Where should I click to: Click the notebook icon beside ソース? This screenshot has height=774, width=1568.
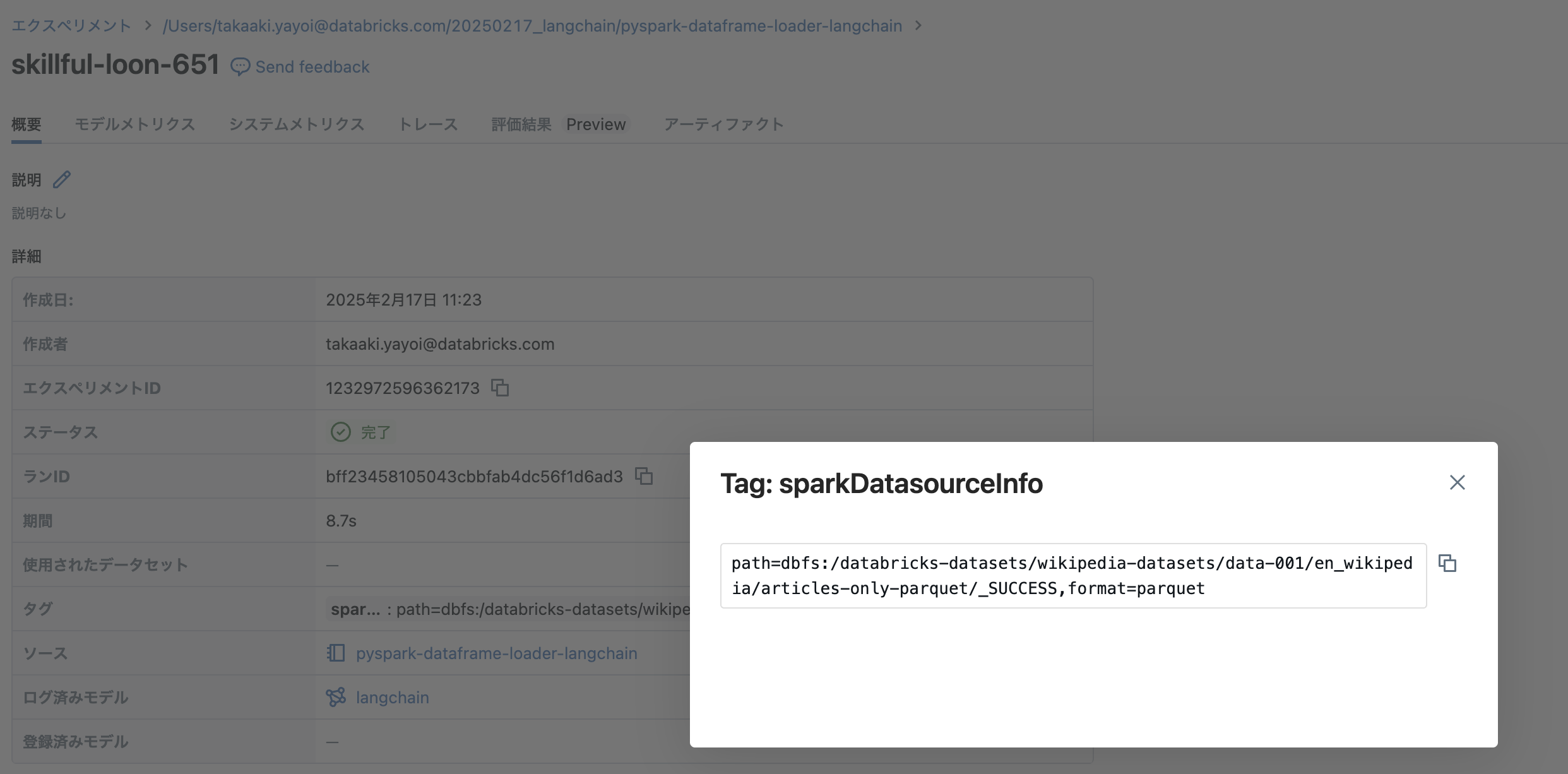point(335,653)
